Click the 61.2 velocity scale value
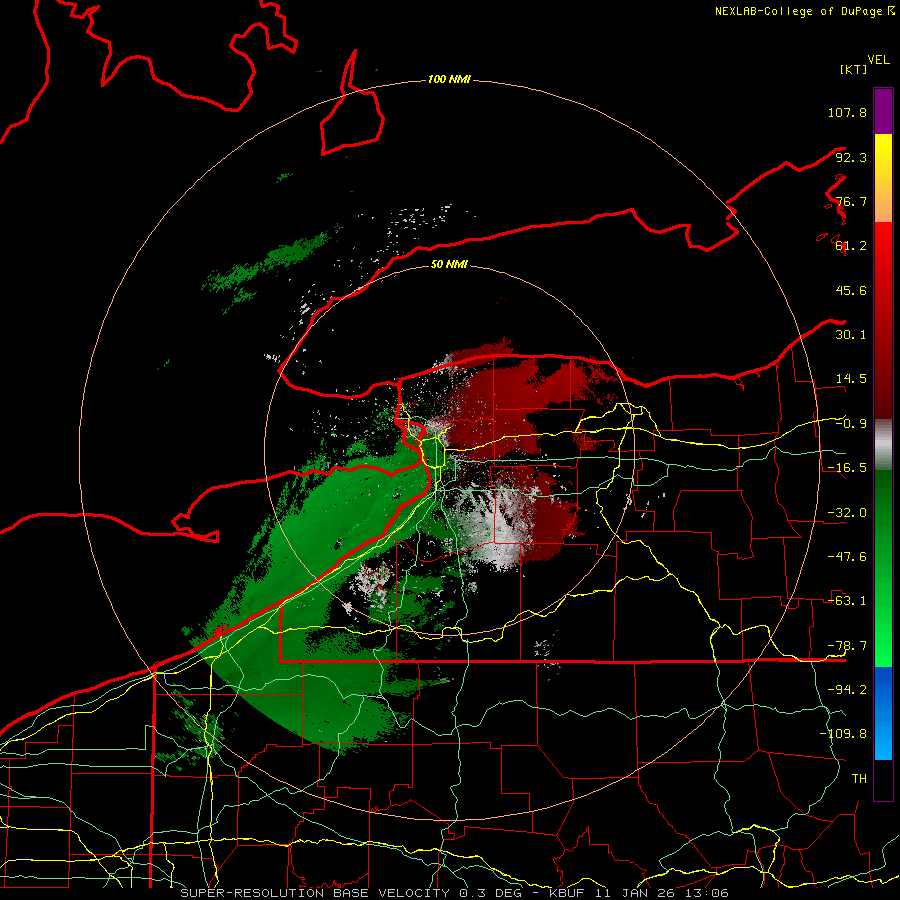 point(851,246)
